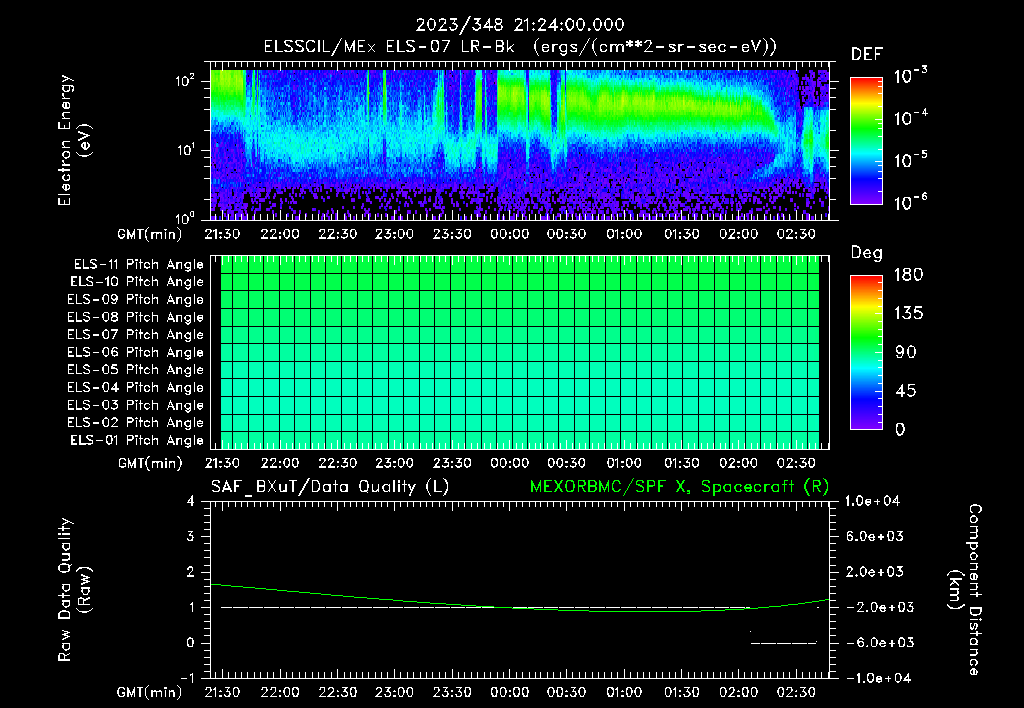The image size is (1024, 708).
Task: Click the 02:30 time label under the electron spectrogram
Action: point(796,234)
